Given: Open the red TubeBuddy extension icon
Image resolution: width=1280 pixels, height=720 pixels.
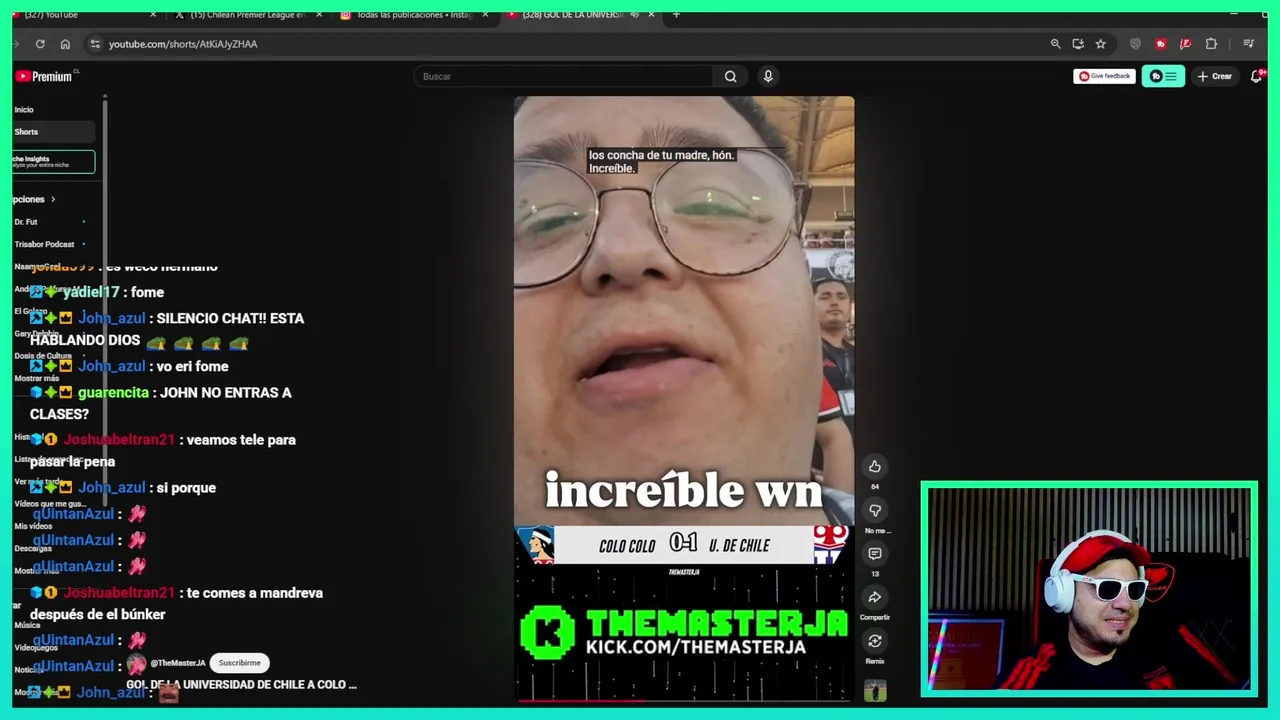Looking at the screenshot, I should [x=1160, y=44].
